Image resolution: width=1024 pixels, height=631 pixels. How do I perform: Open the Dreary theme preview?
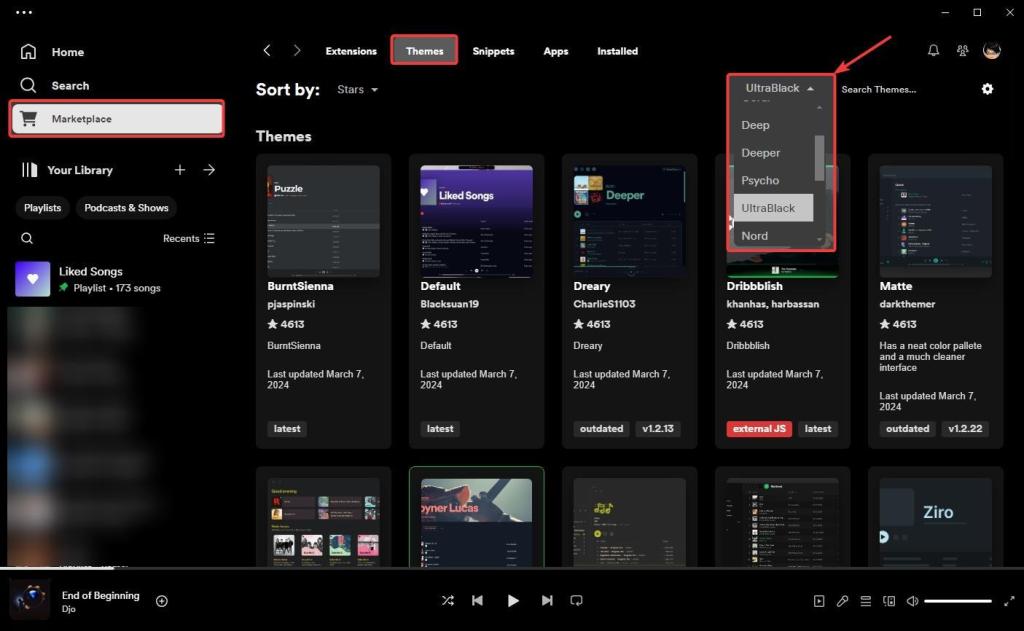tap(630, 221)
